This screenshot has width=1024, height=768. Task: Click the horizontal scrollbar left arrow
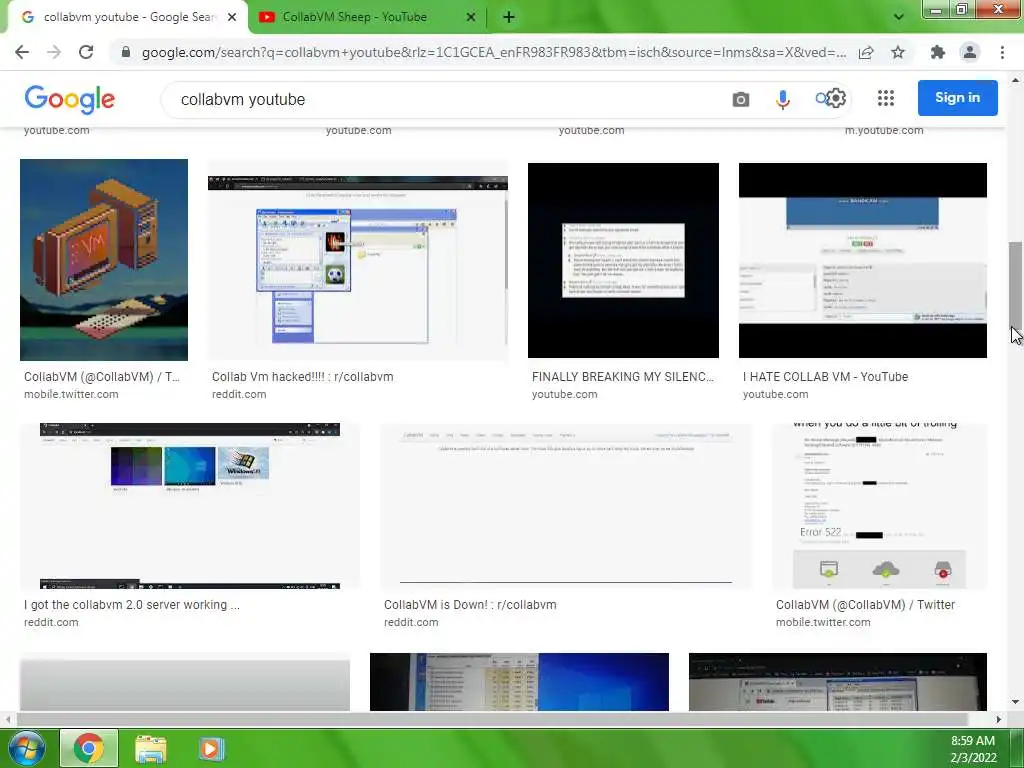(7, 720)
